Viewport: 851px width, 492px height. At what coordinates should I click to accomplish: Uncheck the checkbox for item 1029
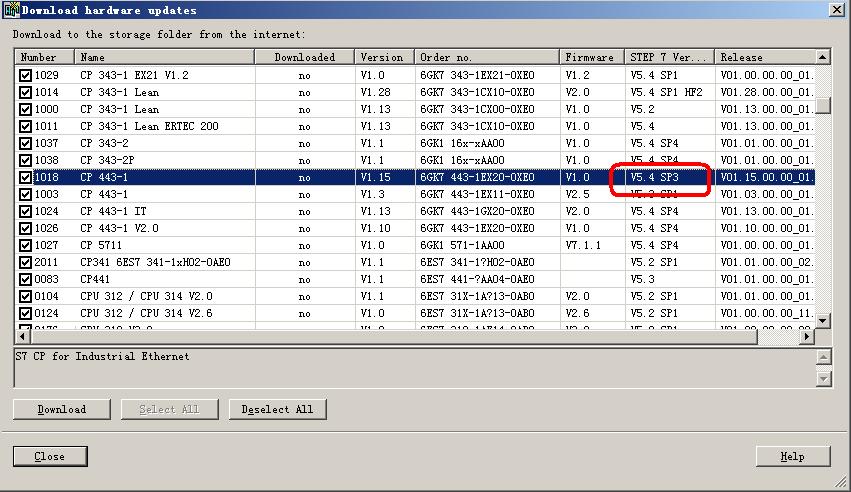point(26,75)
